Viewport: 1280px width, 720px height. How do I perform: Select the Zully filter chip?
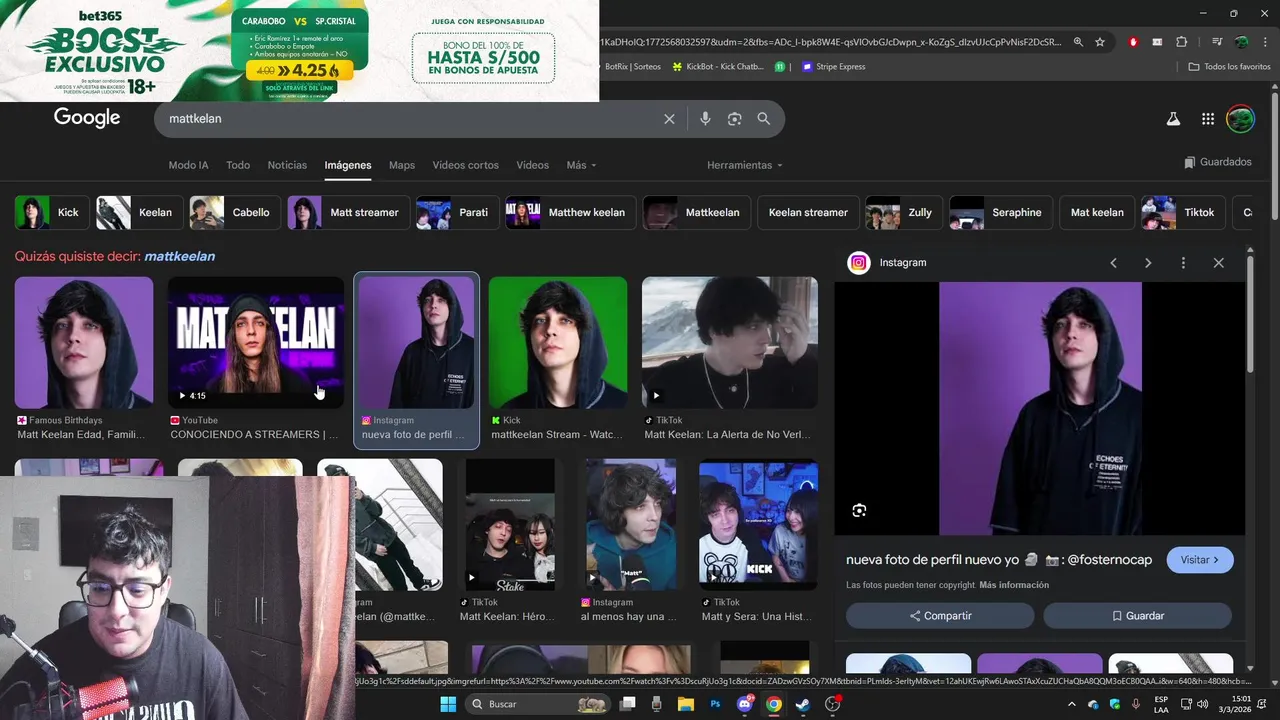[x=903, y=213]
